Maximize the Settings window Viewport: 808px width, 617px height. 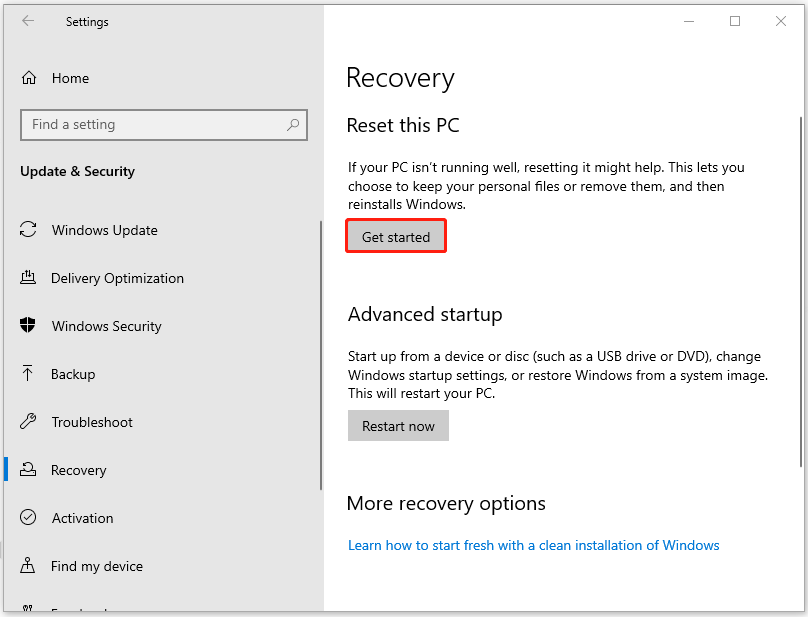pyautogui.click(x=735, y=21)
